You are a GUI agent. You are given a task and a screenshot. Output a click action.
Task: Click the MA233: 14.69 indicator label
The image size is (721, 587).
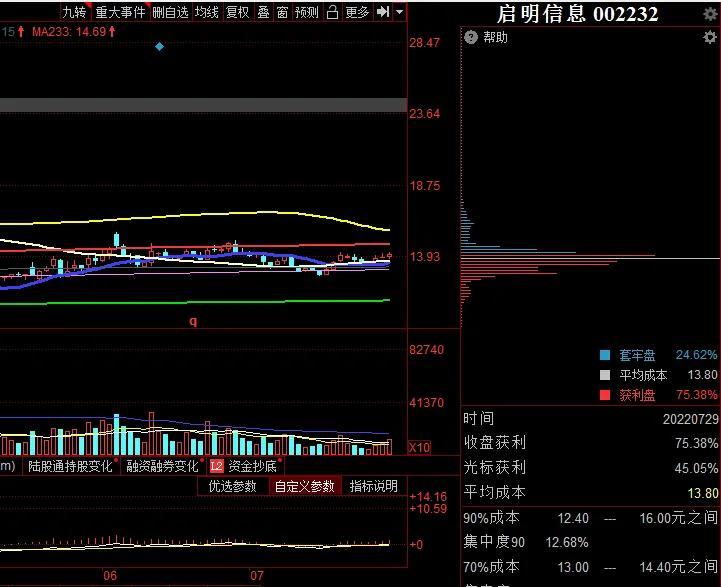74,32
